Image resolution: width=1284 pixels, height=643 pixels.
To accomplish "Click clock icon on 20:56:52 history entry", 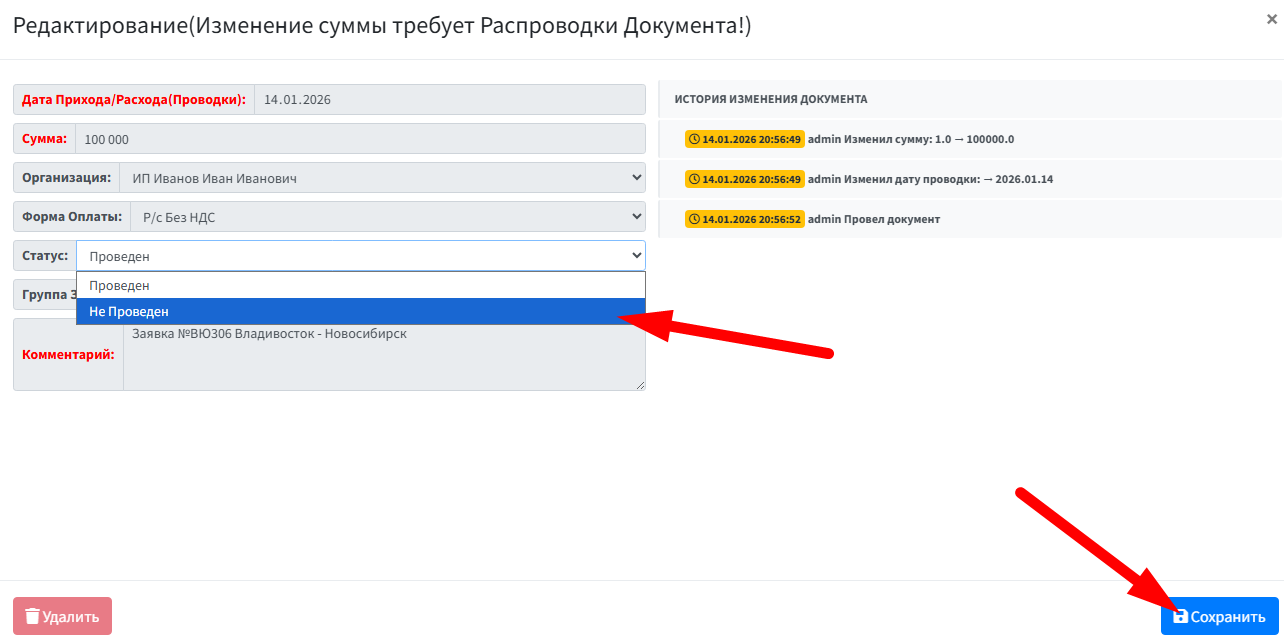I will [x=694, y=219].
